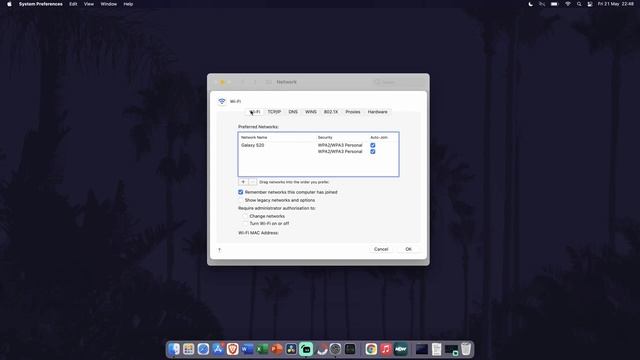Select the Galaxy S20 network row
Screen dimensions: 640x360
pos(318,145)
